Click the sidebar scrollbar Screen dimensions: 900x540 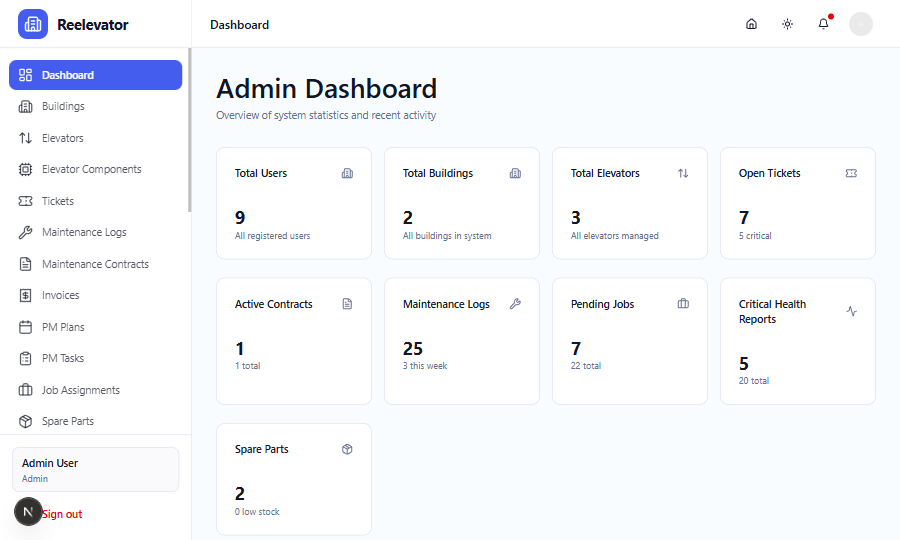(189, 130)
